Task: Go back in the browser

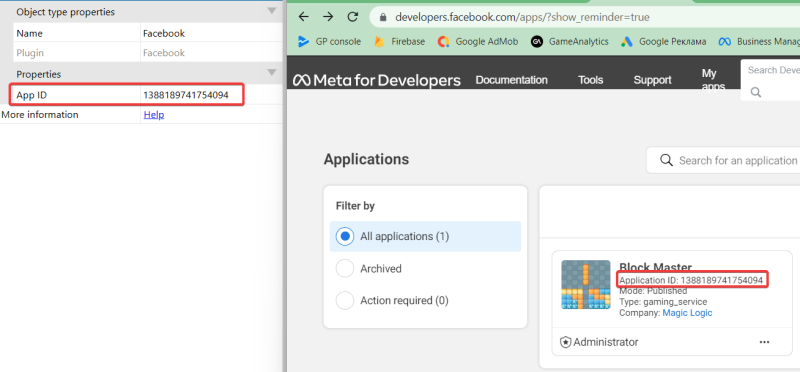Action: point(304,17)
